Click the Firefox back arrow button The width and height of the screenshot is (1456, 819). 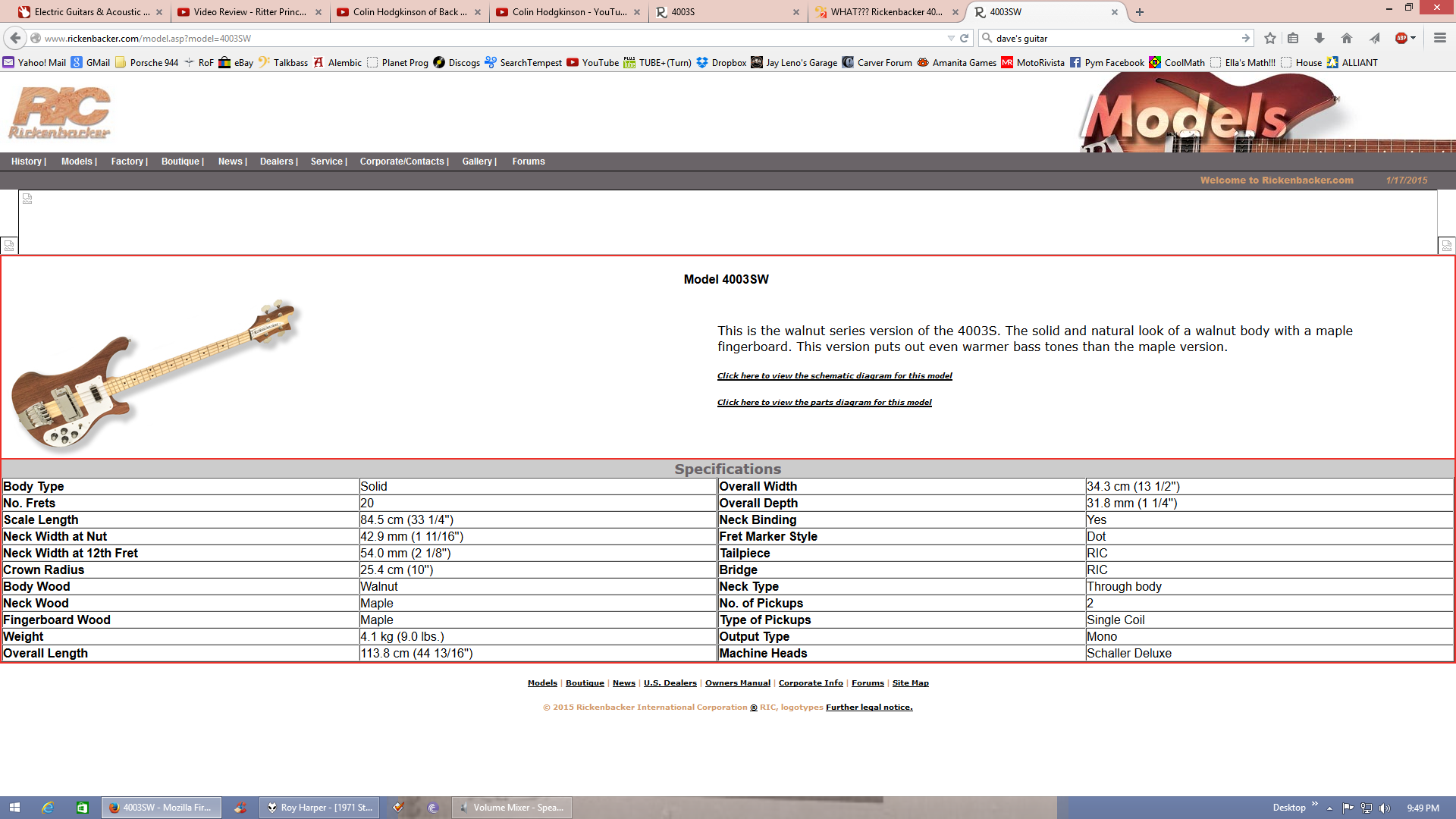(x=15, y=38)
